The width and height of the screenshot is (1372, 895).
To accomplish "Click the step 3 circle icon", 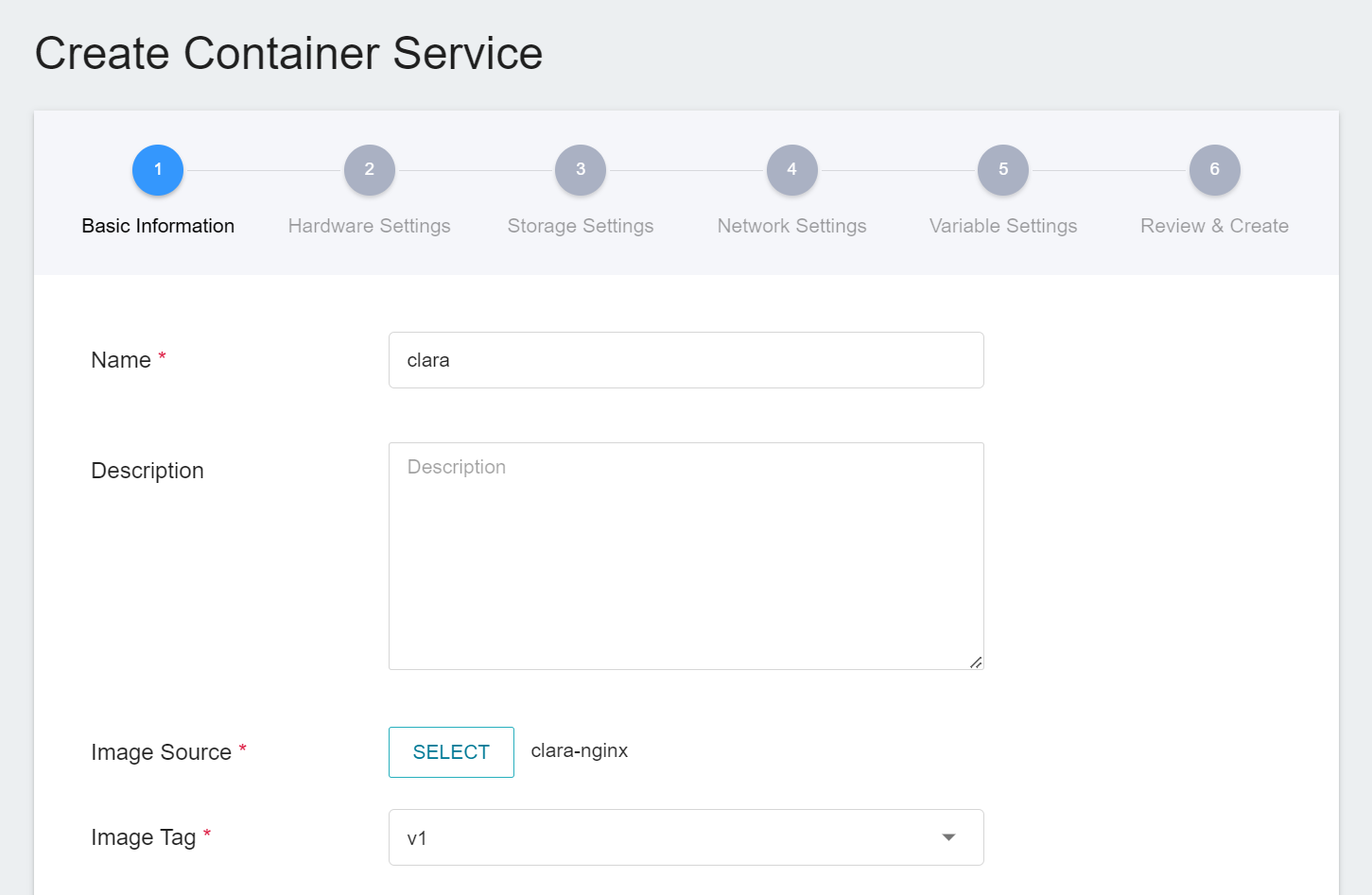I will coord(581,170).
